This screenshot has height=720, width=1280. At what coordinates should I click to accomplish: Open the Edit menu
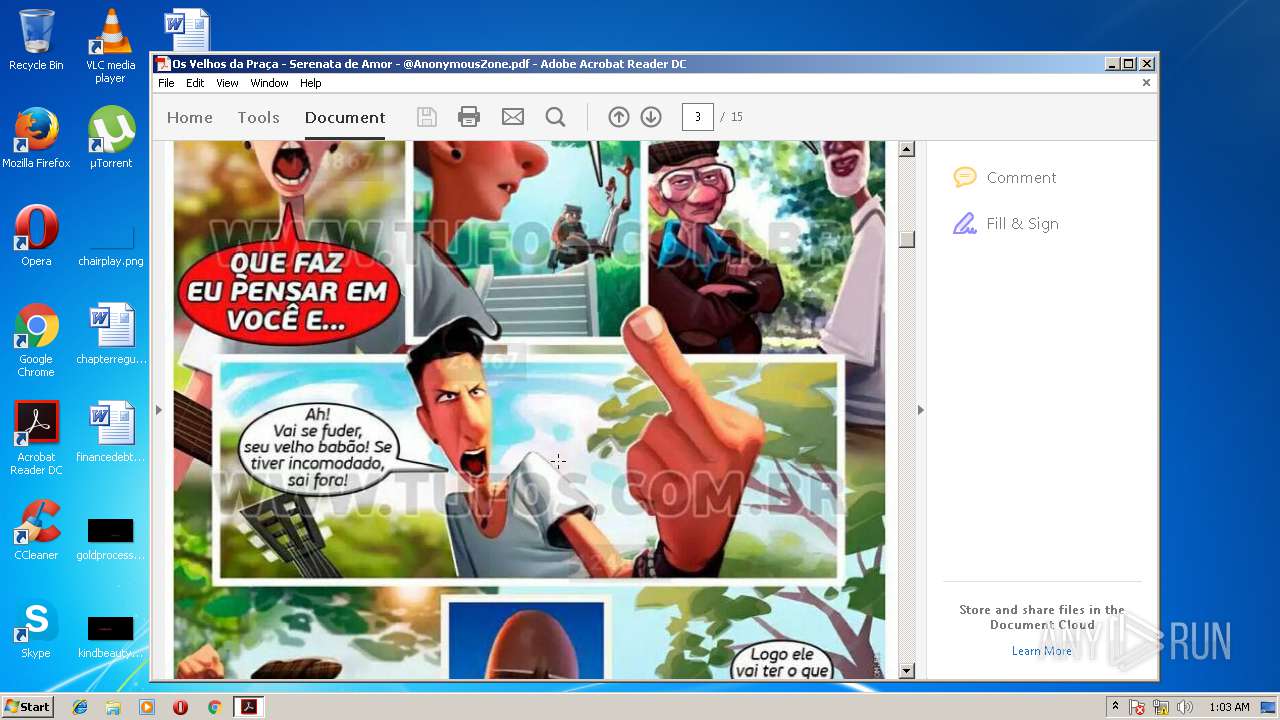pos(195,83)
